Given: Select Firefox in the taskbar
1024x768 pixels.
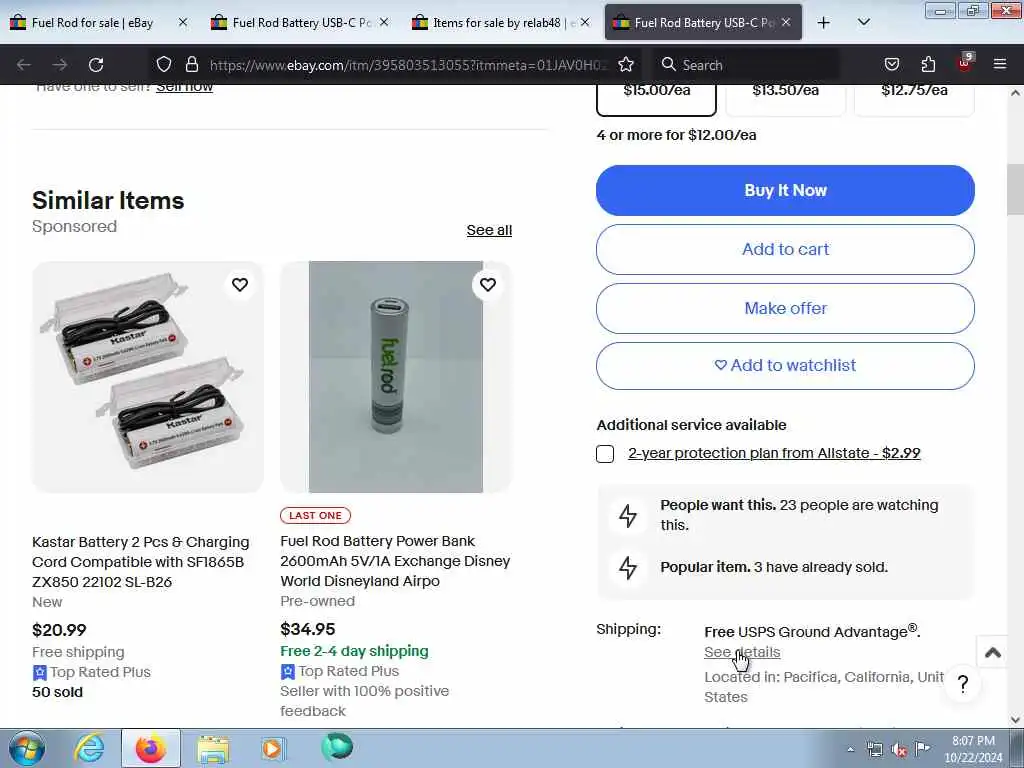Looking at the screenshot, I should pyautogui.click(x=151, y=748).
